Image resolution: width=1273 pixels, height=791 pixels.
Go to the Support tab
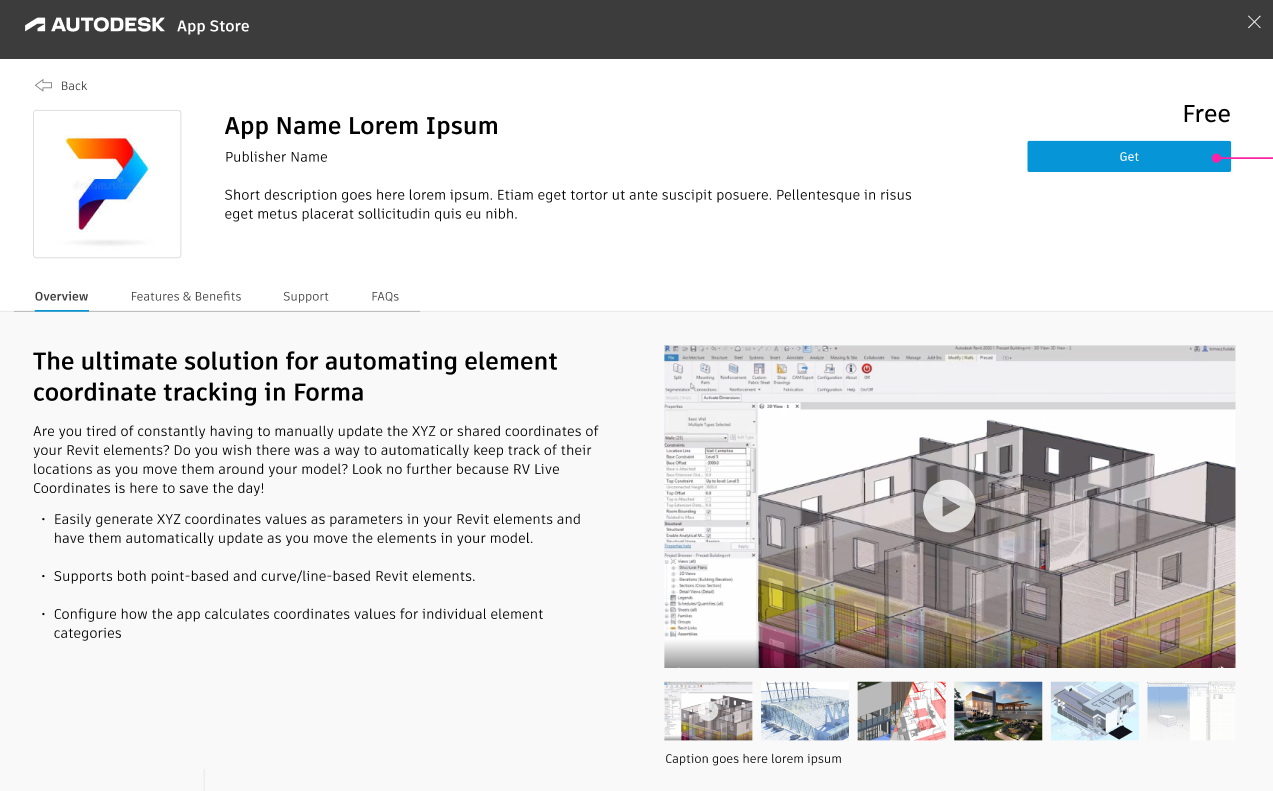click(x=305, y=297)
